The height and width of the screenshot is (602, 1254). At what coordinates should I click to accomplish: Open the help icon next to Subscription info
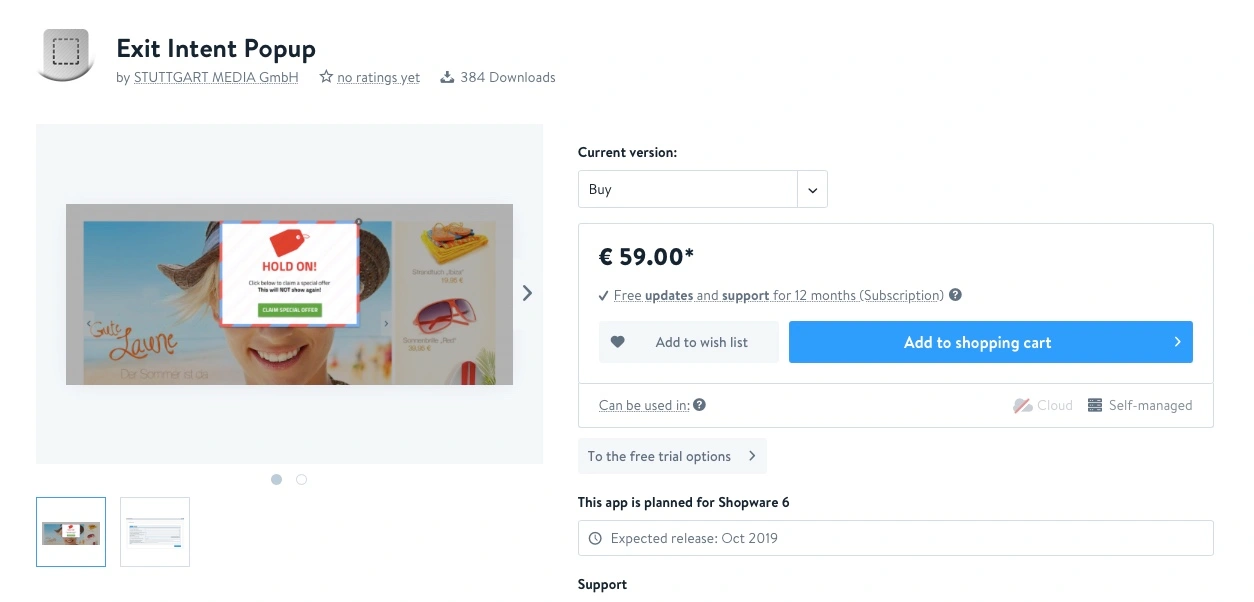(x=955, y=295)
